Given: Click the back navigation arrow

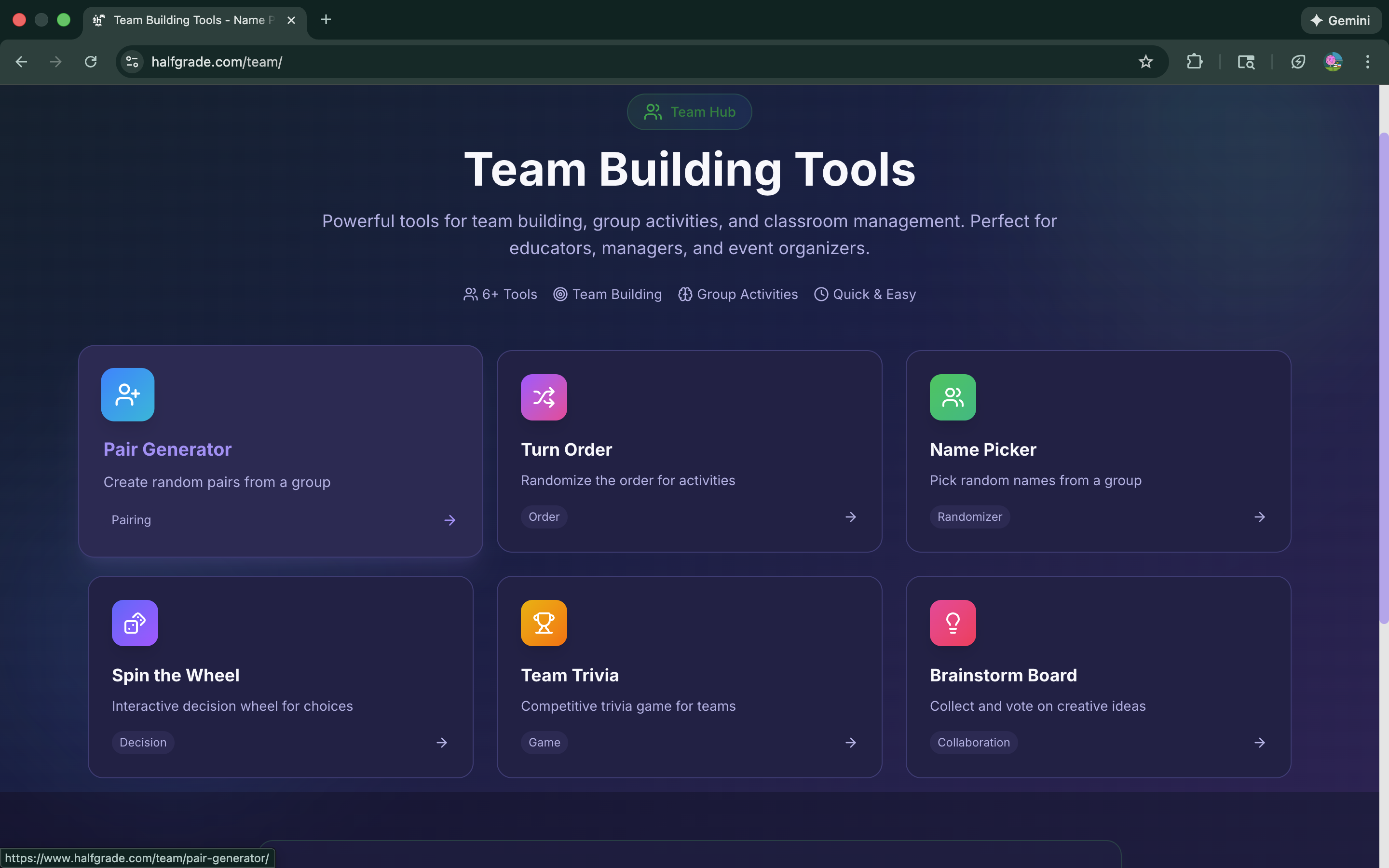Looking at the screenshot, I should pyautogui.click(x=21, y=61).
